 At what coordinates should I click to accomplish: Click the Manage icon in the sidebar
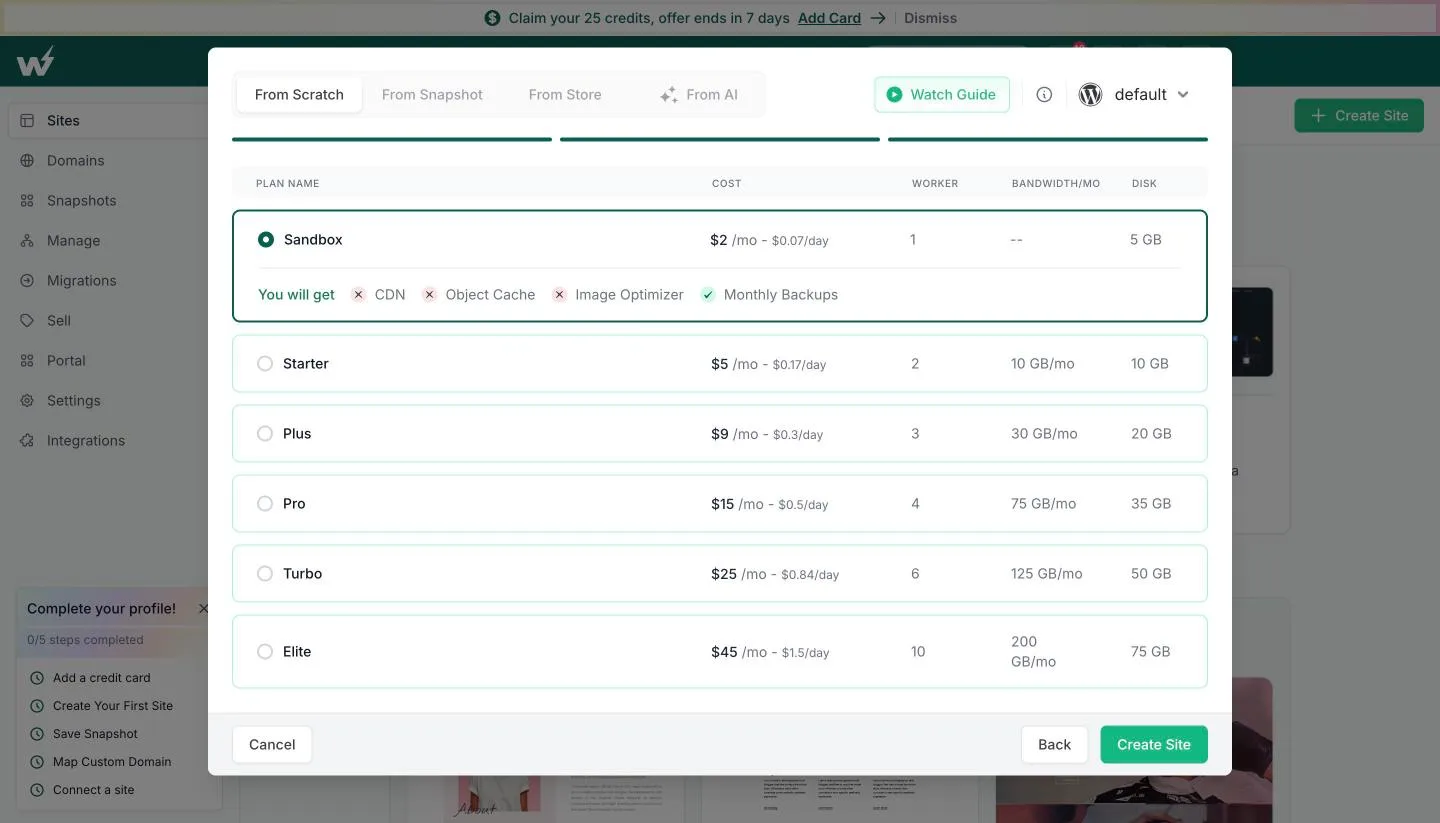27,240
